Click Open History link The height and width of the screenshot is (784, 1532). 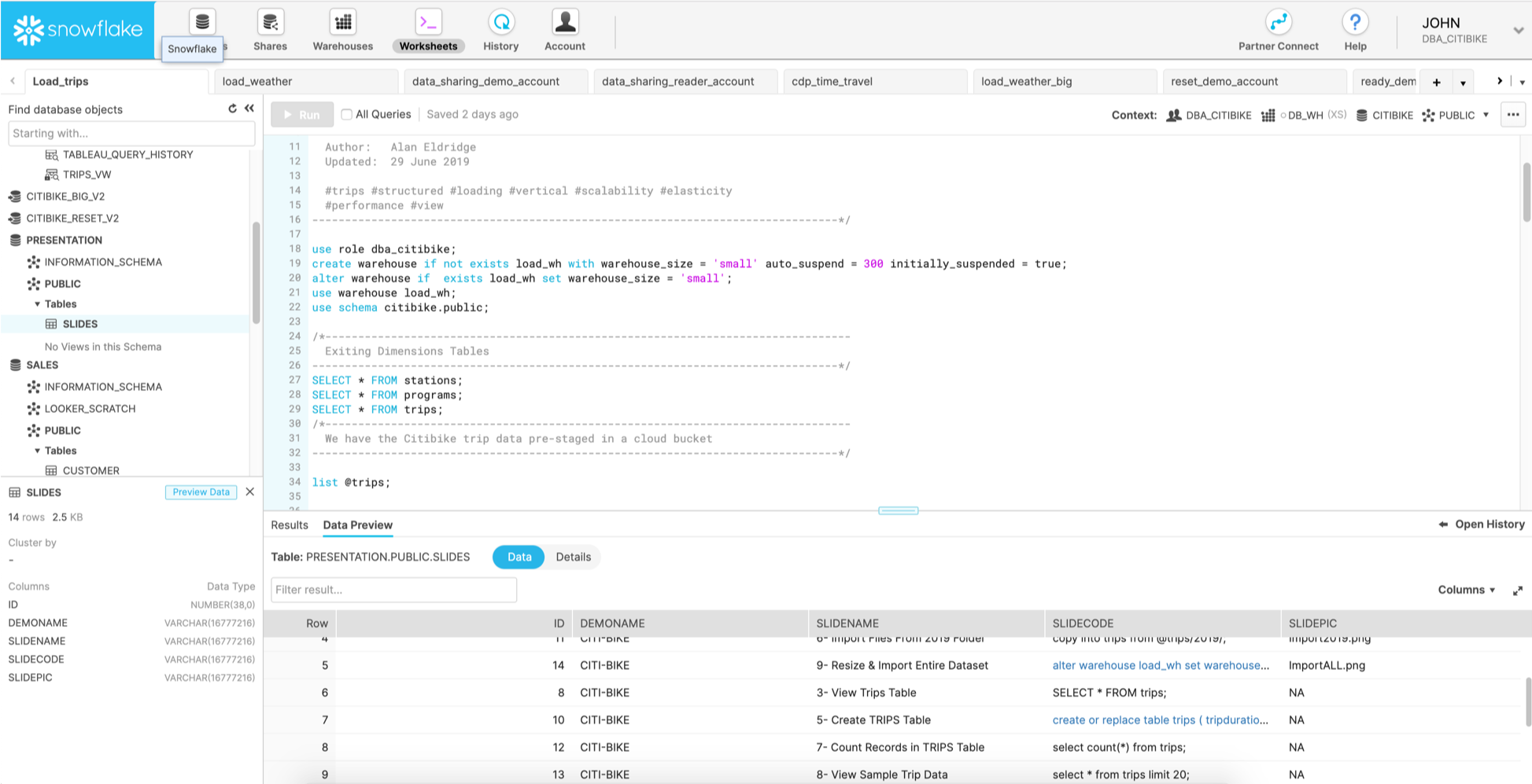point(1482,525)
